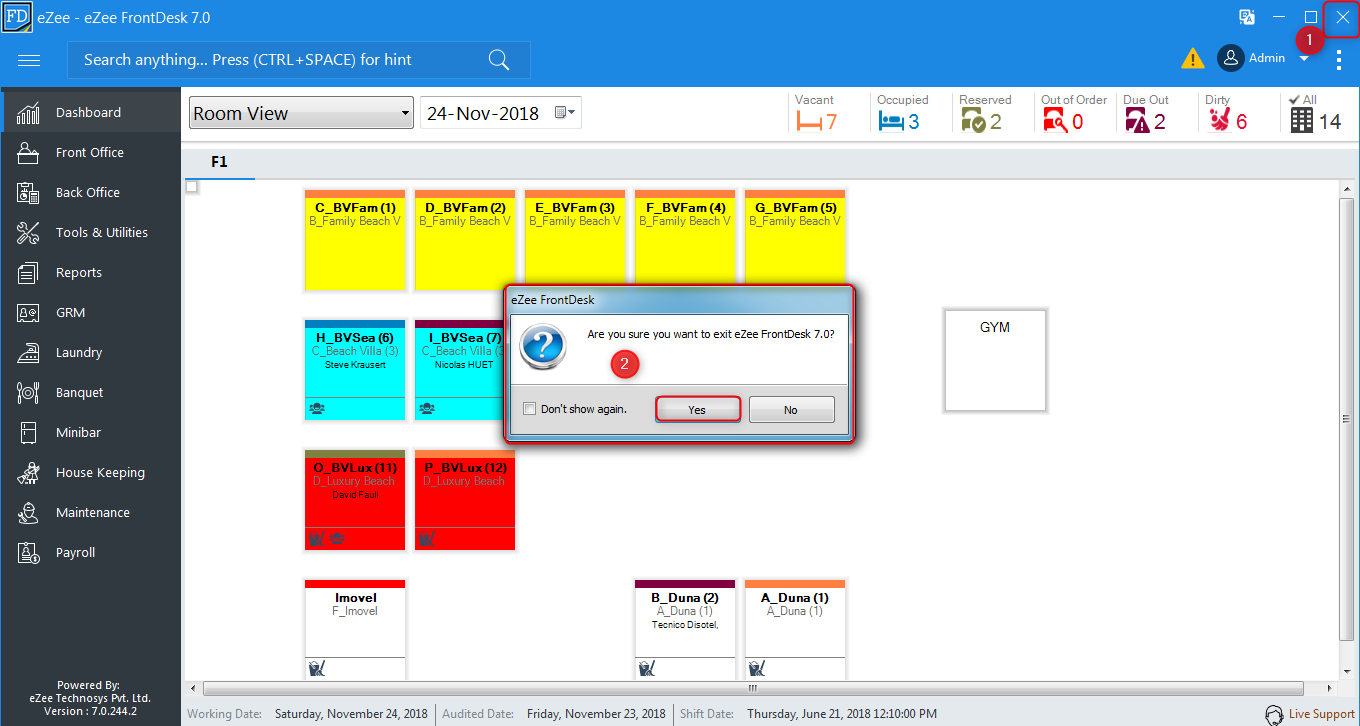Filter by Due Out rooms icon

point(1137,121)
